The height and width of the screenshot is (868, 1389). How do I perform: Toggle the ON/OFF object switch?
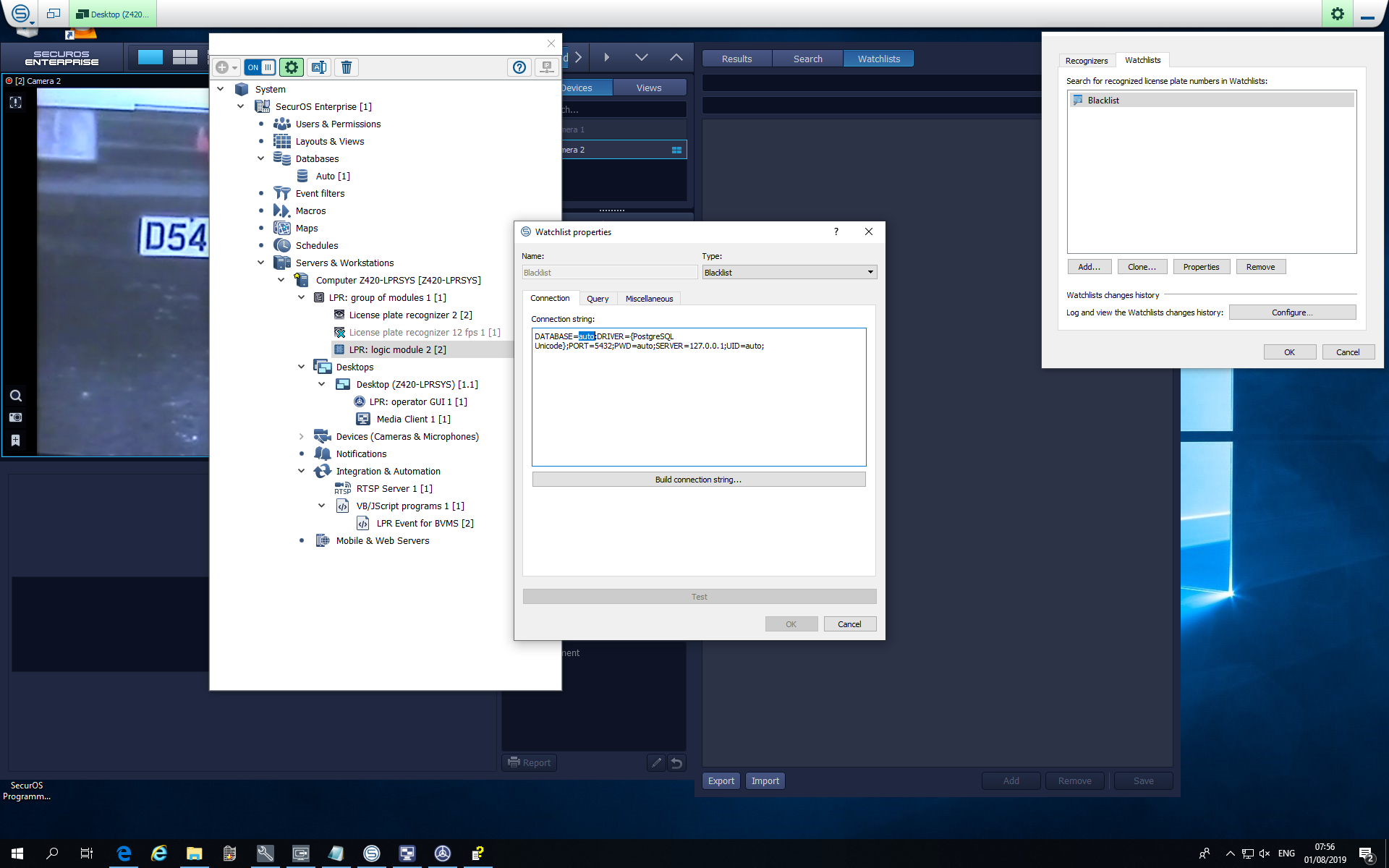pyautogui.click(x=260, y=67)
